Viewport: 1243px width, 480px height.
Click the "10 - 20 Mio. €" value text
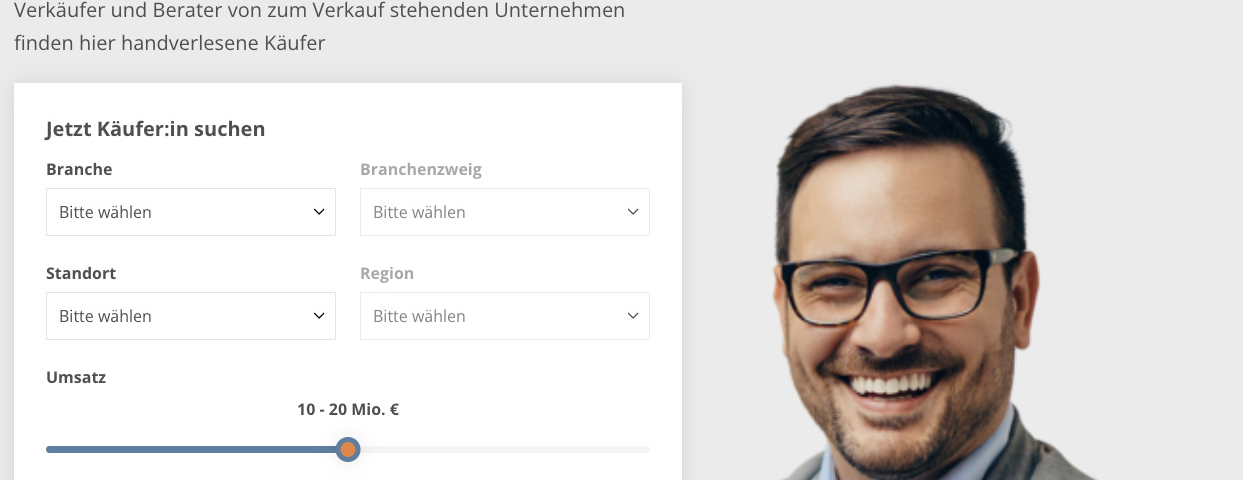coord(348,409)
